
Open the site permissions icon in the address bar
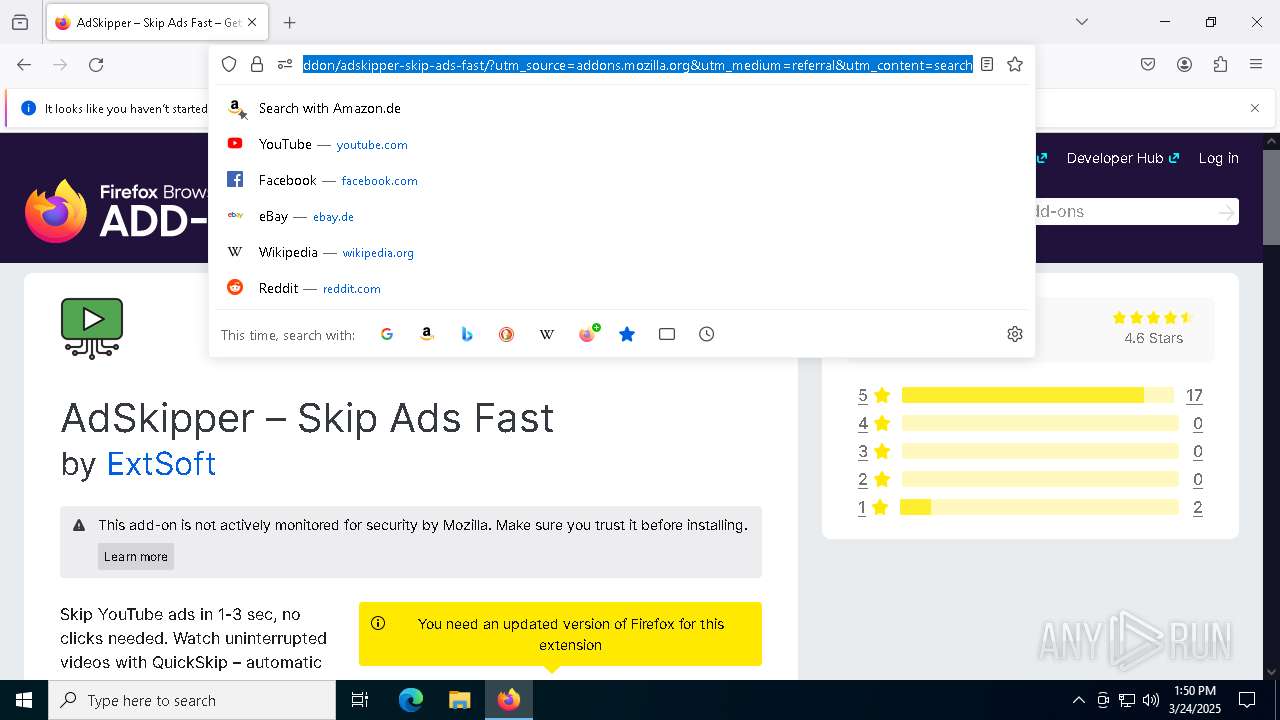coord(285,64)
